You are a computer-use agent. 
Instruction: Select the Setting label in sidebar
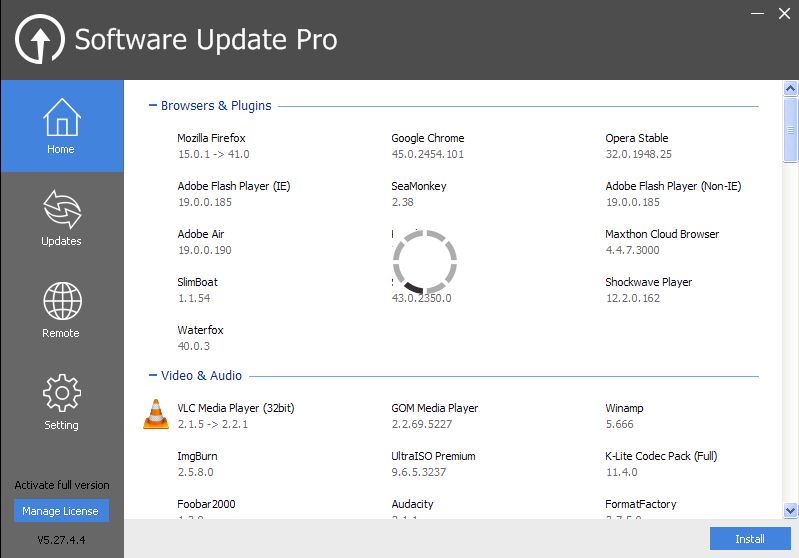[x=61, y=425]
